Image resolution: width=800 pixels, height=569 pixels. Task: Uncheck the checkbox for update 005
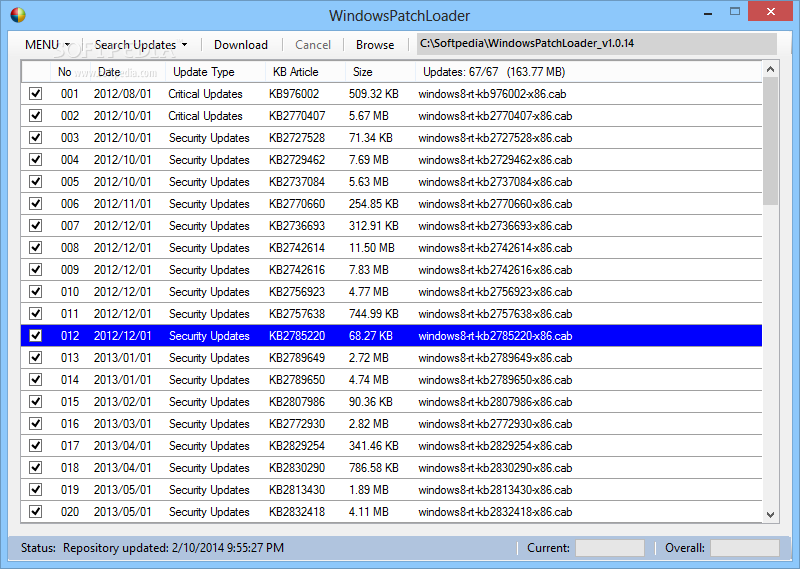coord(35,182)
